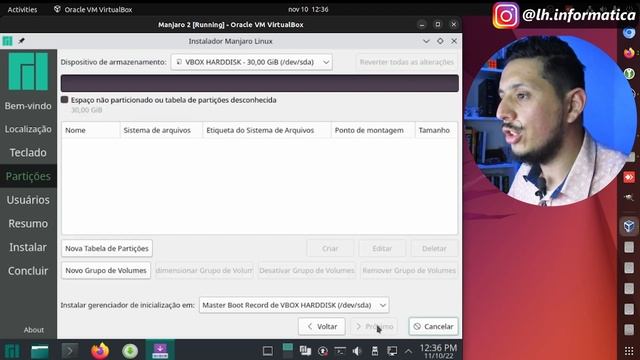Select the Bem-vindo step in sidebar

28,106
